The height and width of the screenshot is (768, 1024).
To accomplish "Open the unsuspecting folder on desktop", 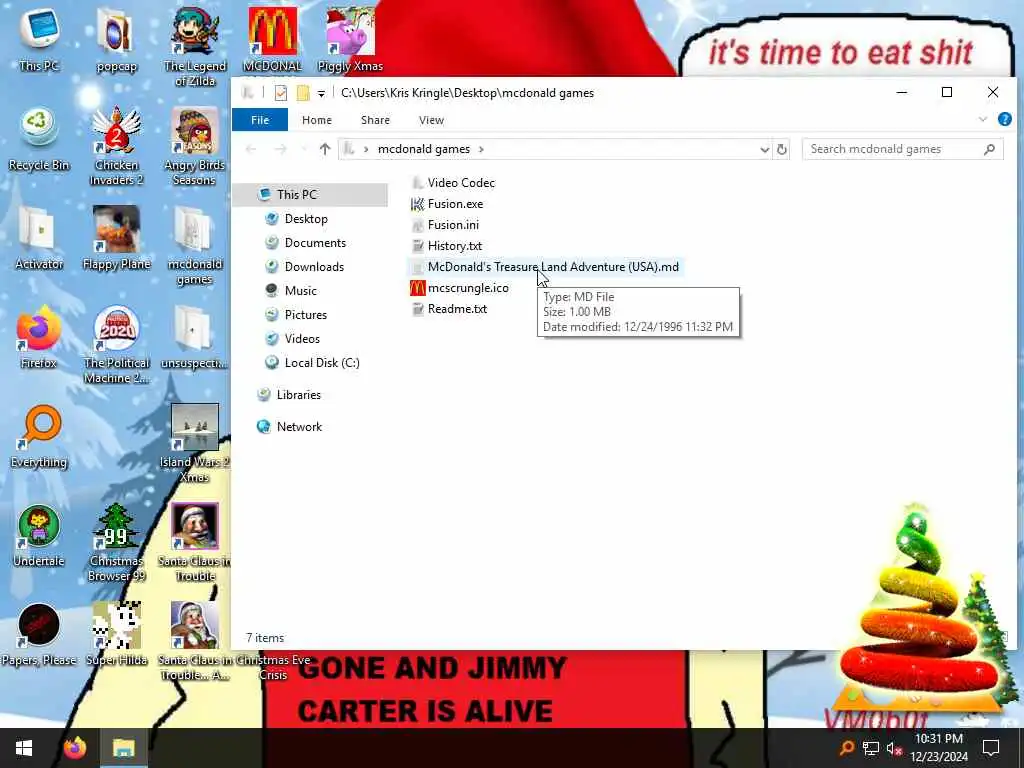I will pyautogui.click(x=195, y=337).
